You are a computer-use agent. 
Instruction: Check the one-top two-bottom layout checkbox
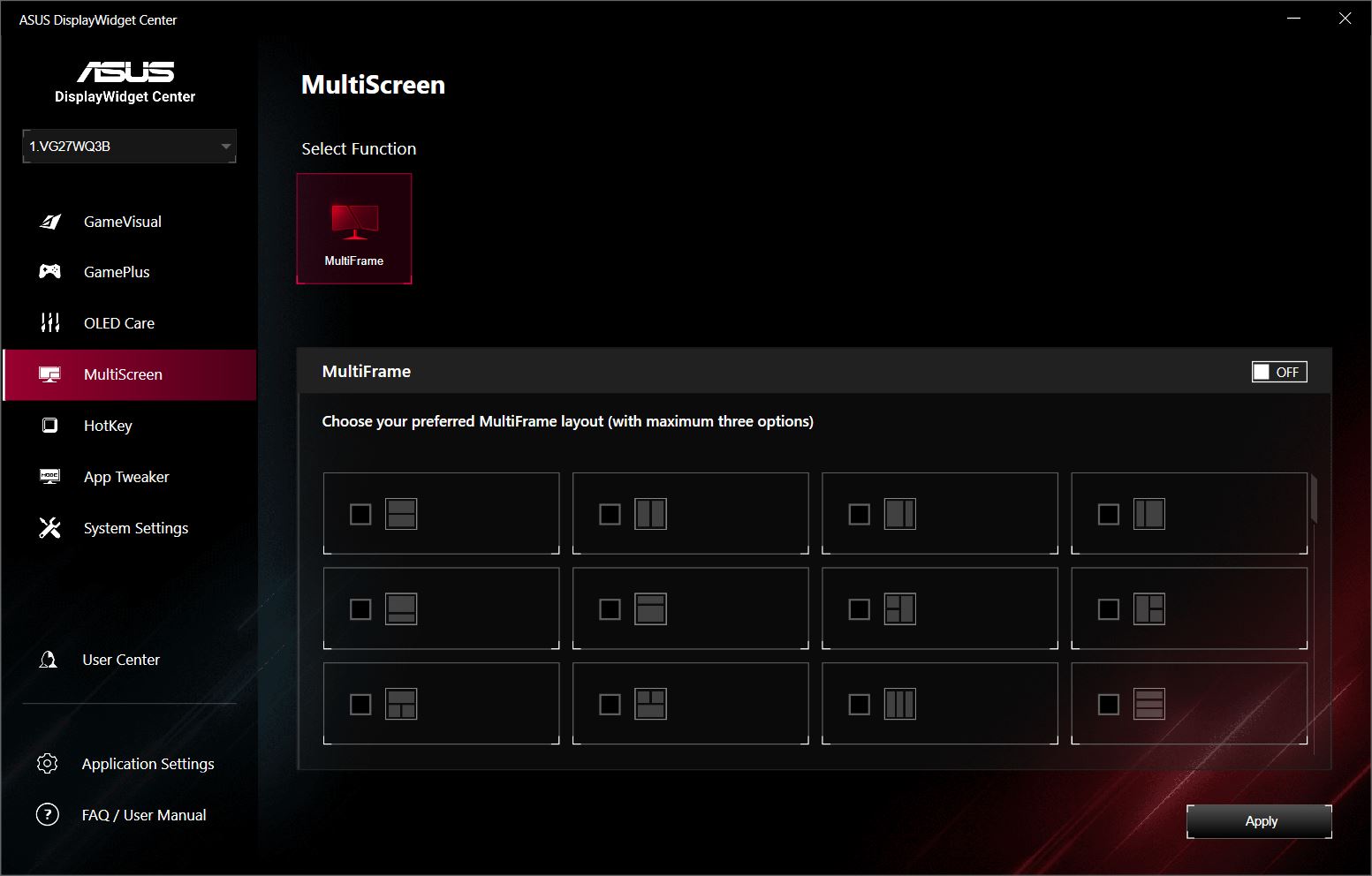coord(360,705)
